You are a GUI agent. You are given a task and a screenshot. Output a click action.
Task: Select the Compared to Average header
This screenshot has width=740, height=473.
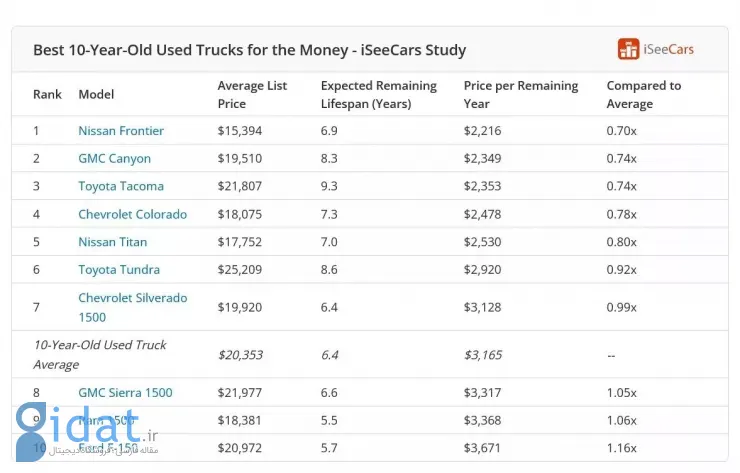[x=644, y=94]
